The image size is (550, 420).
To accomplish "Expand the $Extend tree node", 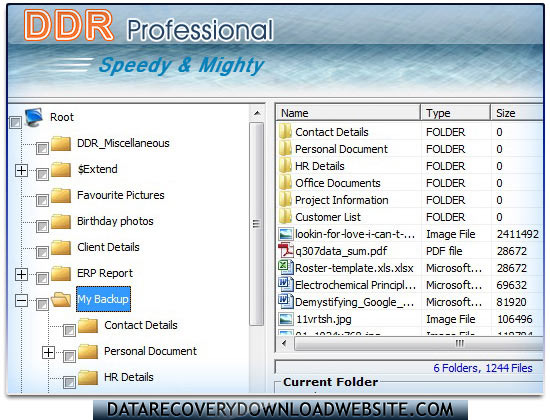I will pyautogui.click(x=21, y=170).
